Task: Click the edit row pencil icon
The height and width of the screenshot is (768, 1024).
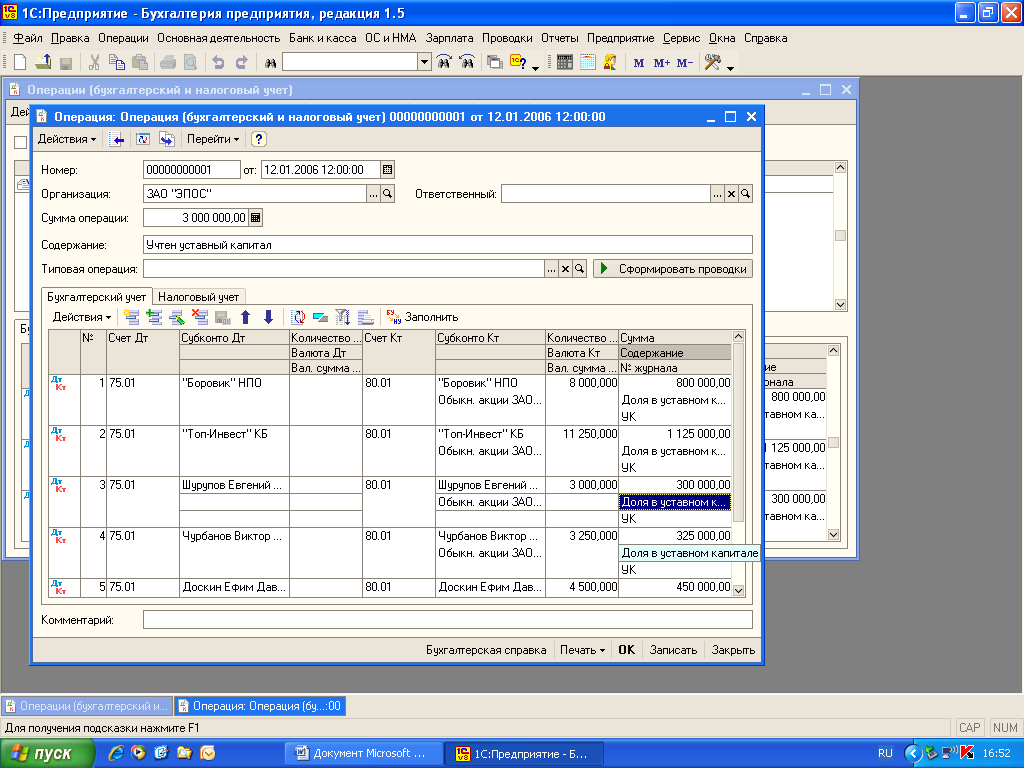Action: [177, 317]
